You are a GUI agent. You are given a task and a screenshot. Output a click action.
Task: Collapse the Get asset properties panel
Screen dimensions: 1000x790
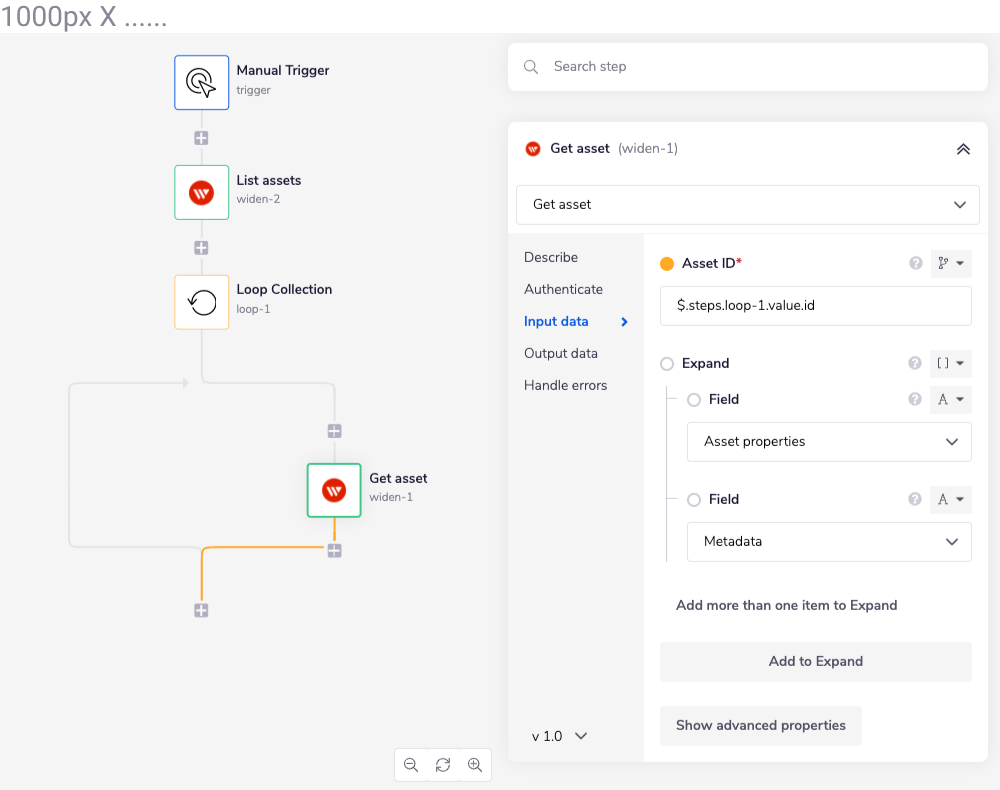click(x=963, y=149)
